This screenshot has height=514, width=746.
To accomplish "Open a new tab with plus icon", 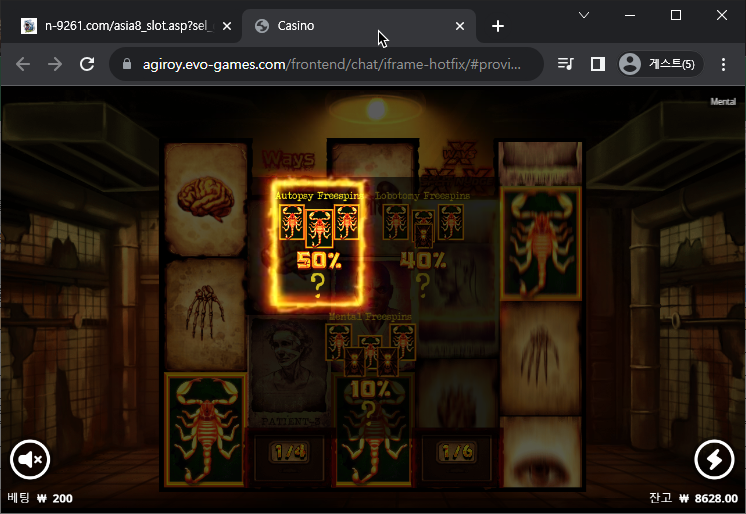I will tap(498, 26).
